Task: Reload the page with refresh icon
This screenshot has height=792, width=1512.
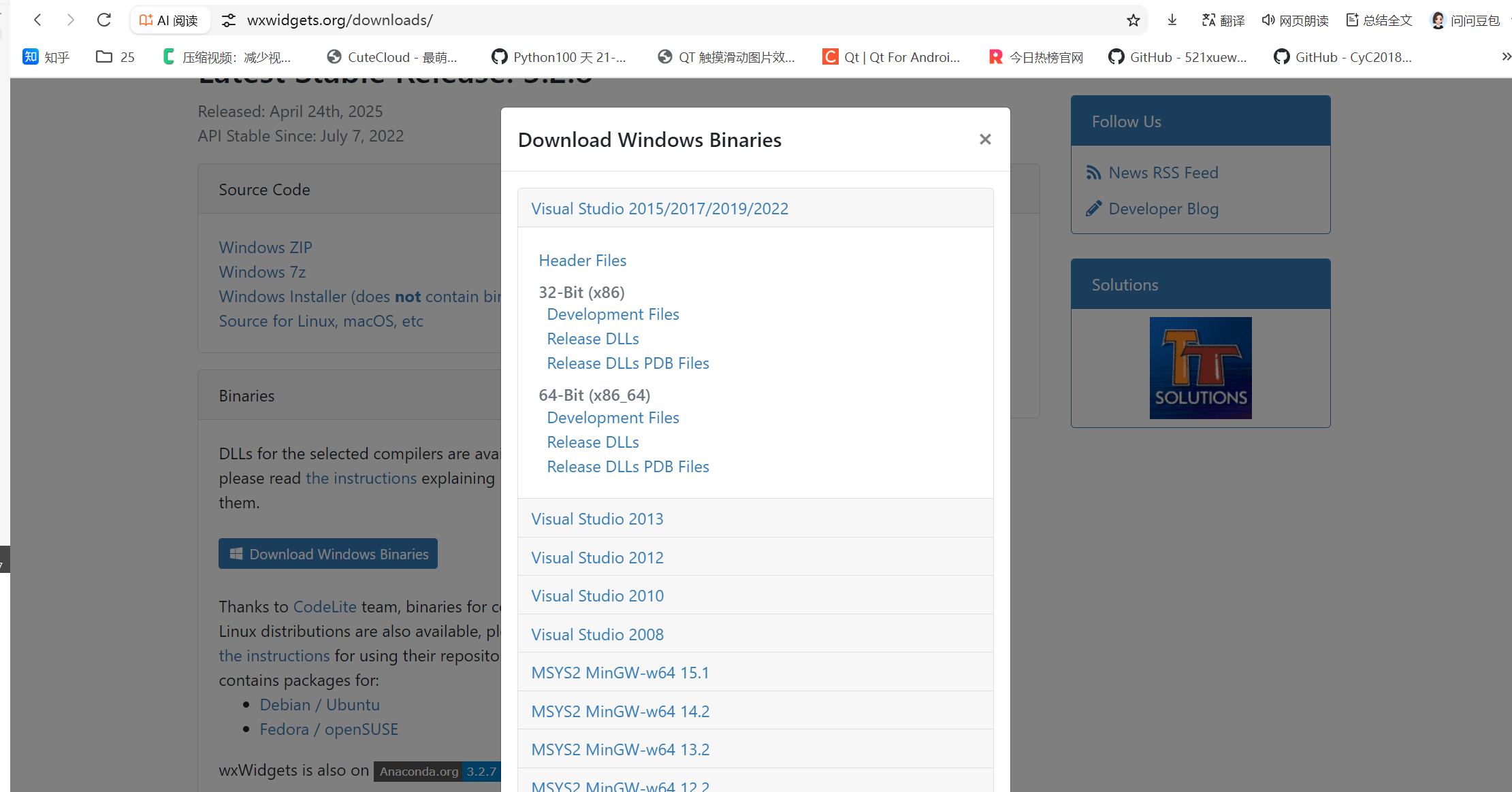Action: [103, 20]
